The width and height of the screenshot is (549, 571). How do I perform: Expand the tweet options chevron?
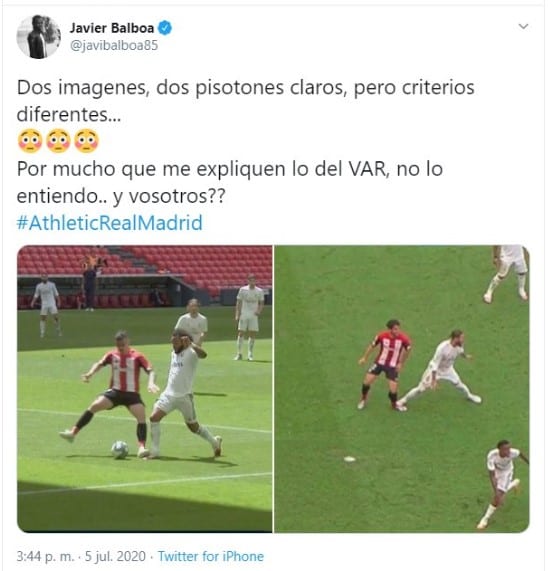tap(523, 27)
